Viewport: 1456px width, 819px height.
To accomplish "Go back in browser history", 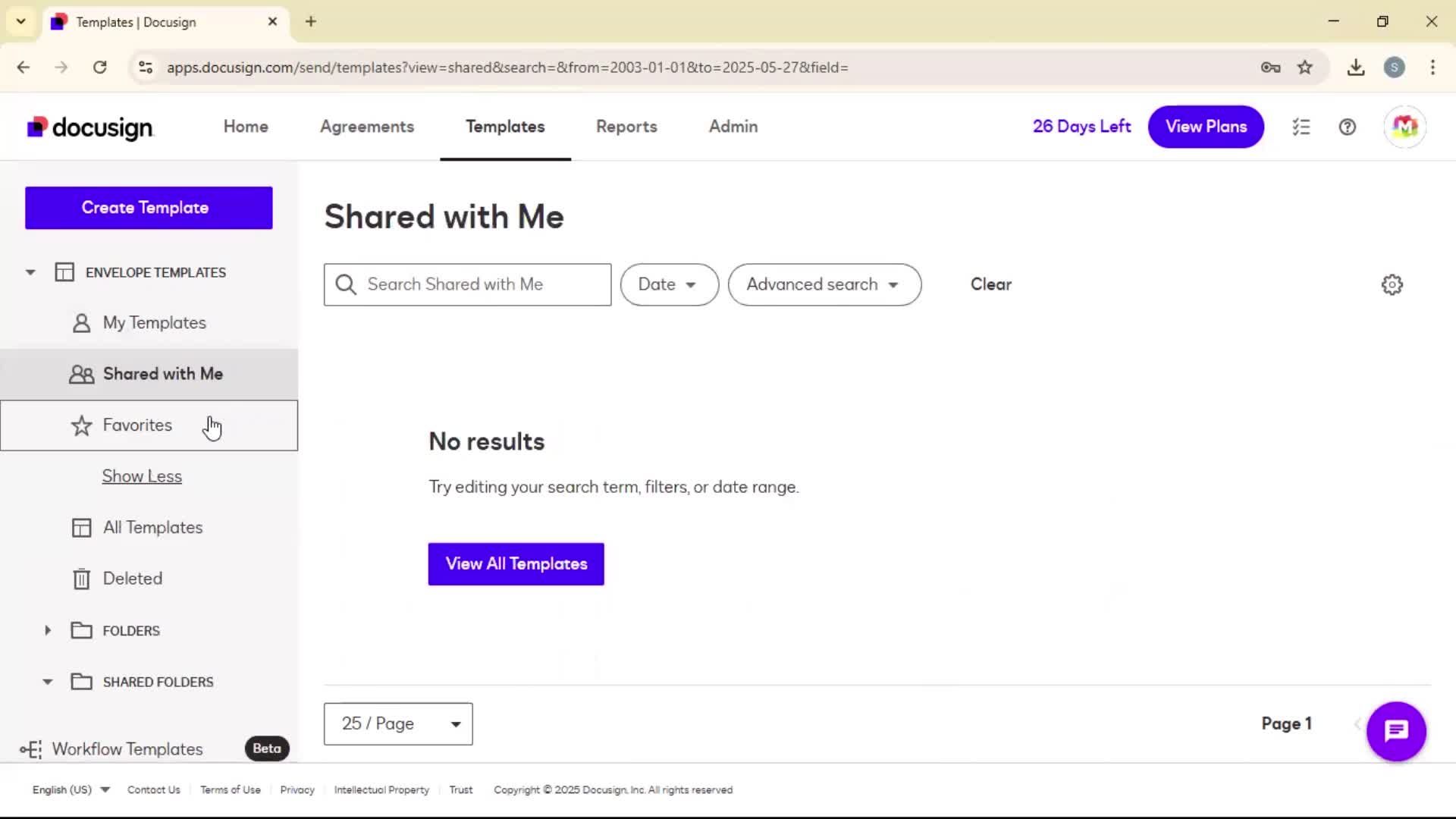I will 24,67.
